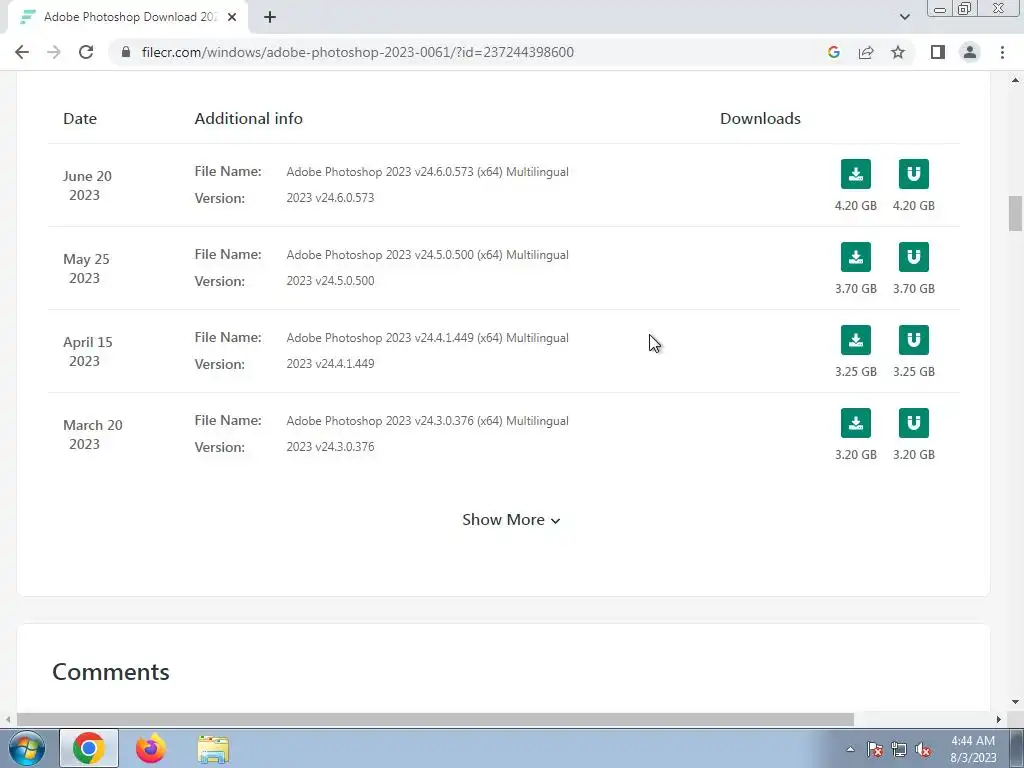The height and width of the screenshot is (768, 1024).
Task: Click version text '2023 v24.5.0.500'
Action: point(330,281)
